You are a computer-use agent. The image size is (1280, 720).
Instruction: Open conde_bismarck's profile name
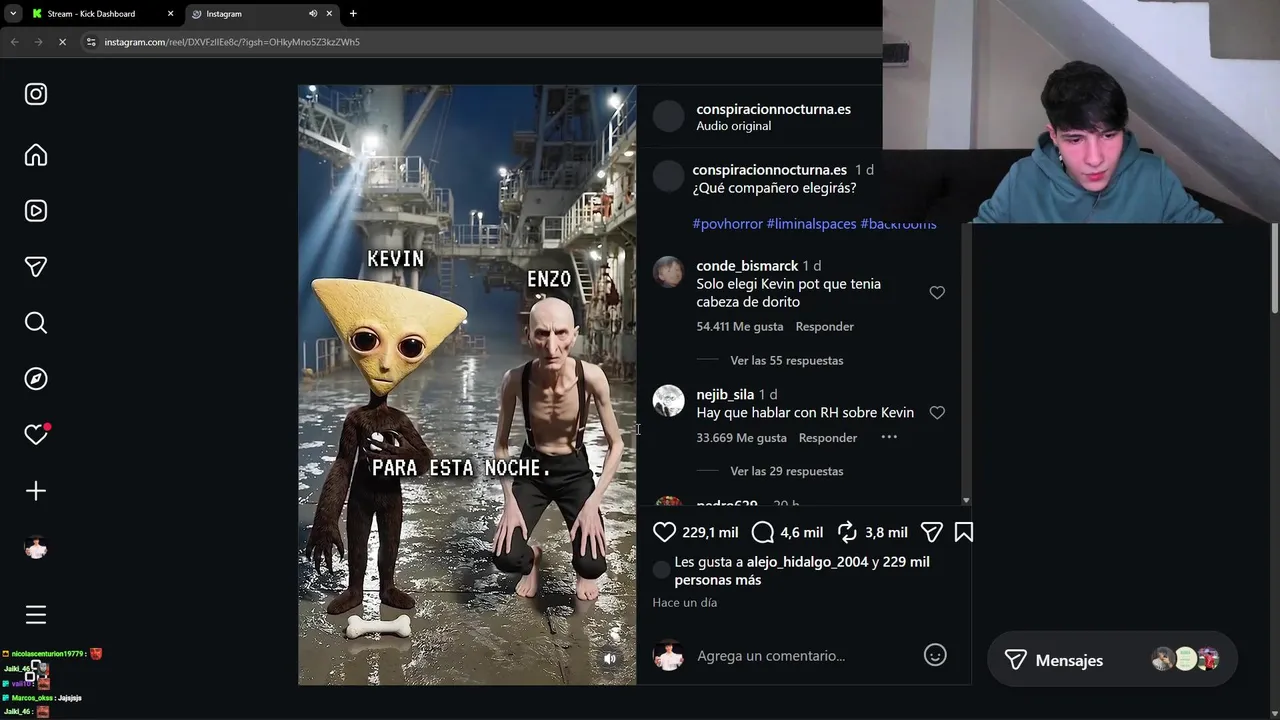747,266
